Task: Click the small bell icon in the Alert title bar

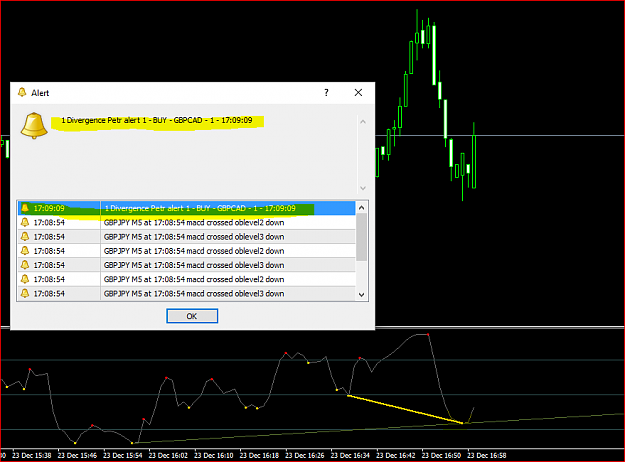Action: (22, 92)
